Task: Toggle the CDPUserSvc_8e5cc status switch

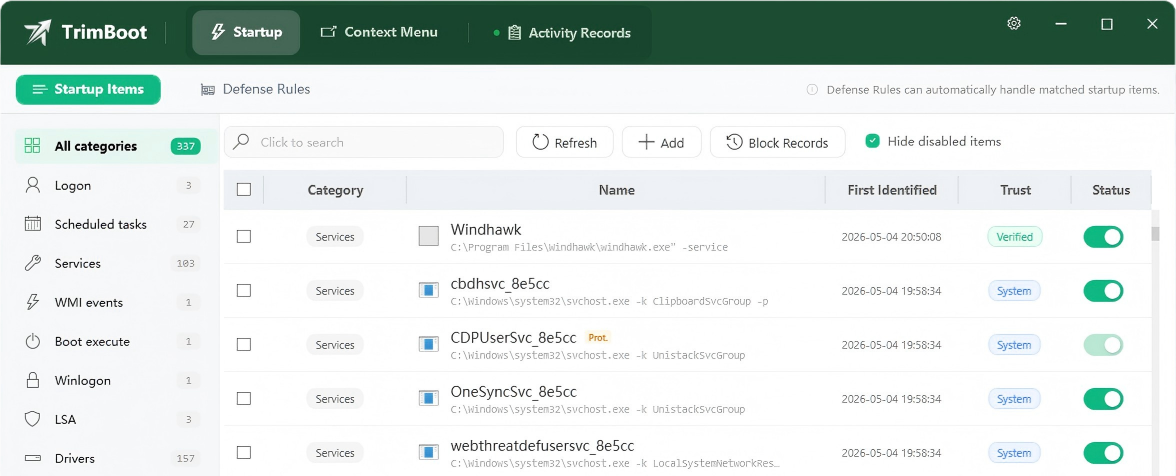Action: (x=1103, y=345)
